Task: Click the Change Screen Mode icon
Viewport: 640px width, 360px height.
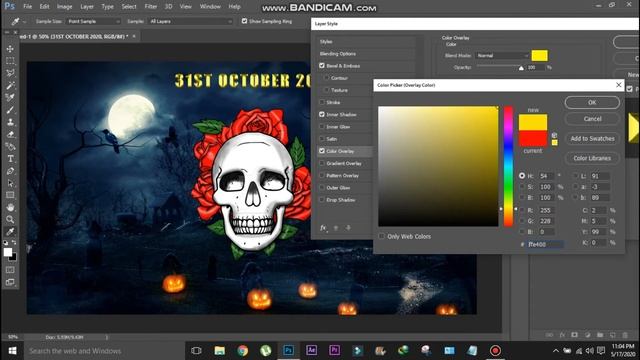Action: click(x=10, y=282)
